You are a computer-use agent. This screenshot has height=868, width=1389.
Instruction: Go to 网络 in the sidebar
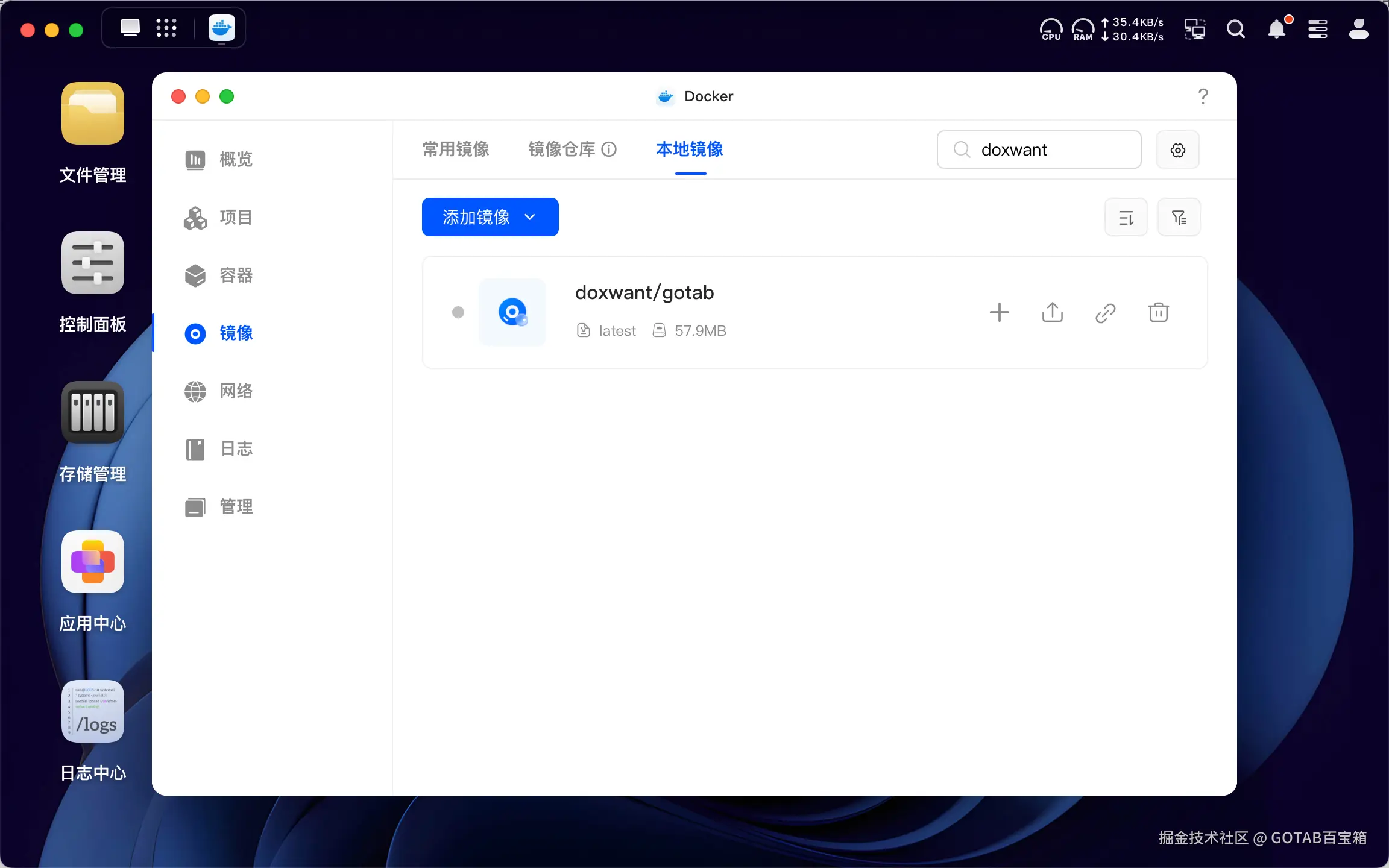click(x=235, y=391)
